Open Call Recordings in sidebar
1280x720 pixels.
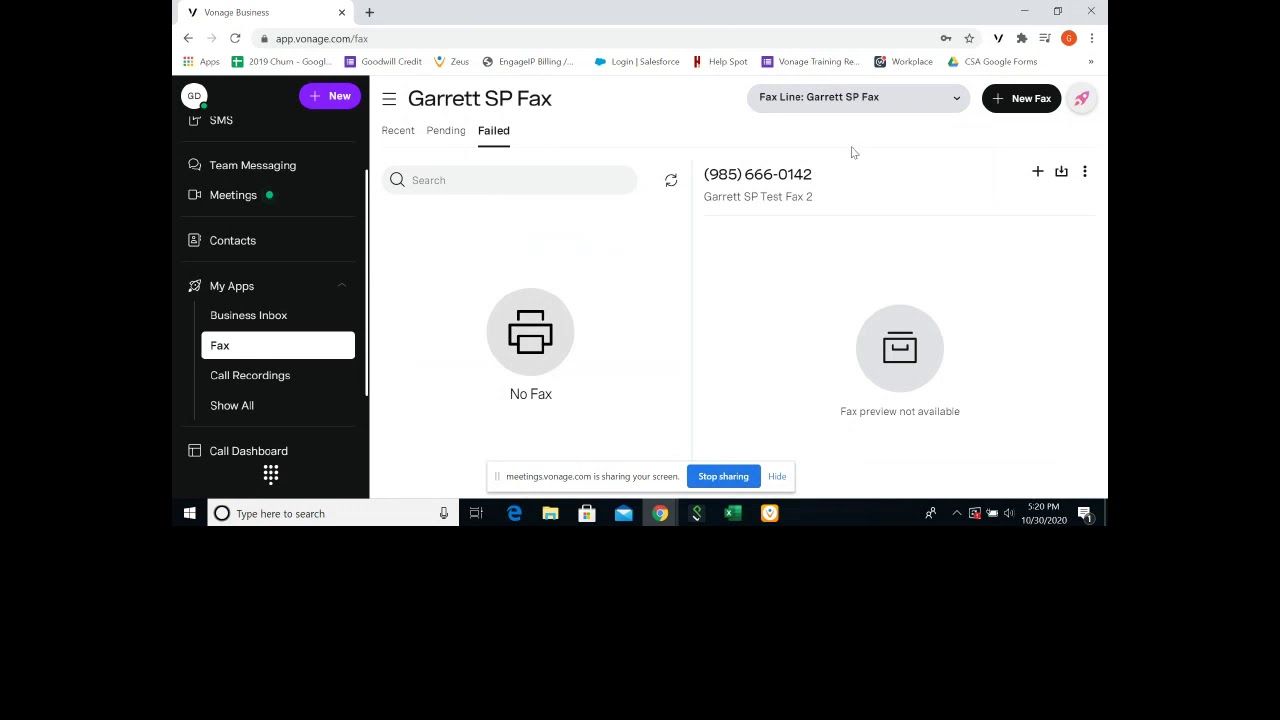coord(250,375)
